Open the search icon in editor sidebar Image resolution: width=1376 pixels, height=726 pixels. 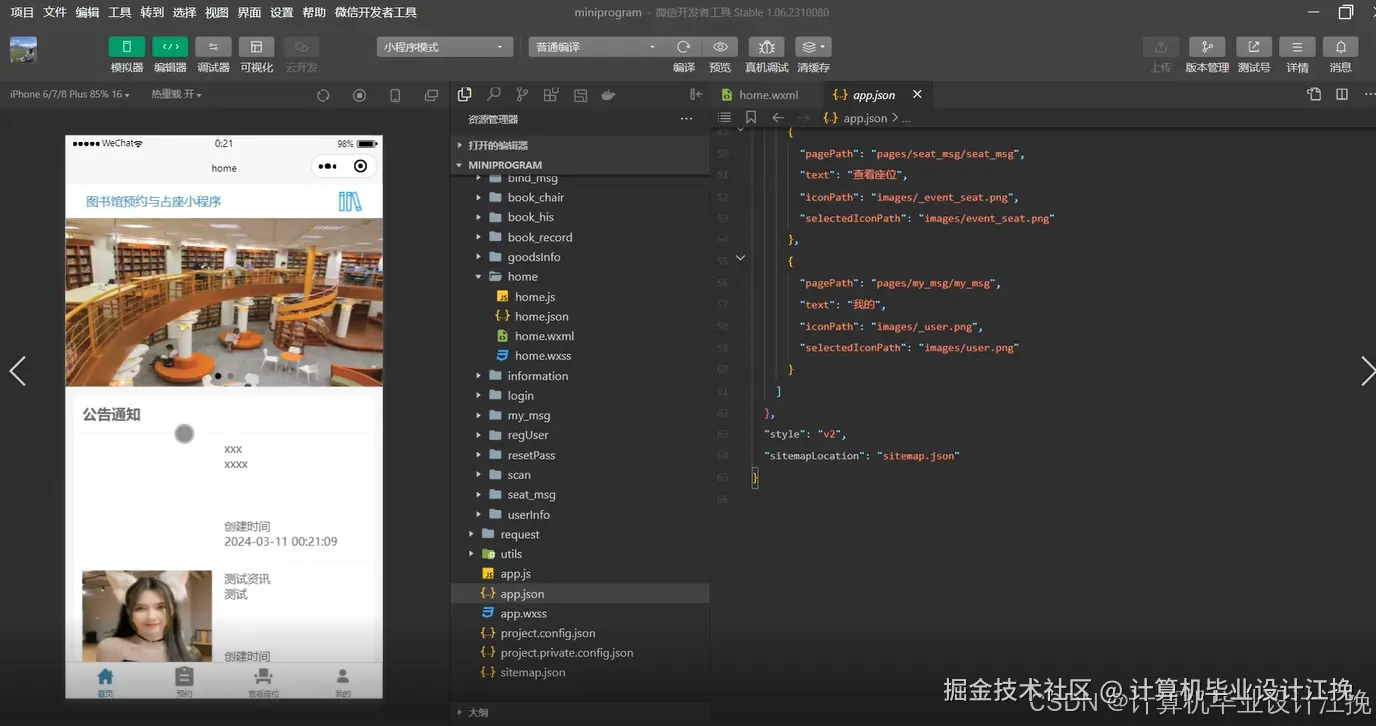[x=494, y=95]
